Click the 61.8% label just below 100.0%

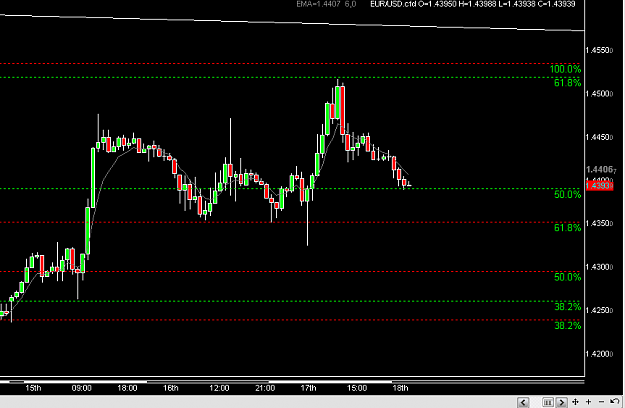coord(567,83)
